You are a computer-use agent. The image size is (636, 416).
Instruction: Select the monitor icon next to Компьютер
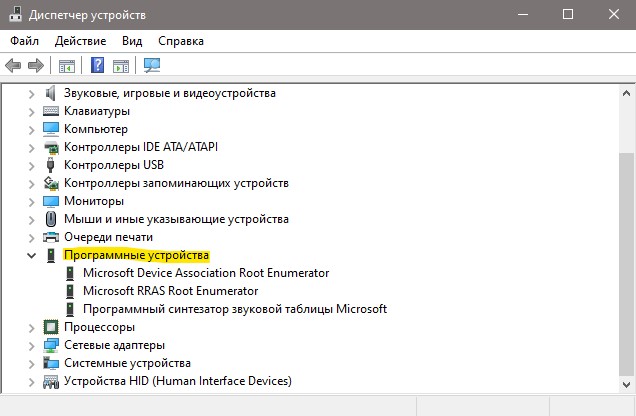tap(51, 129)
